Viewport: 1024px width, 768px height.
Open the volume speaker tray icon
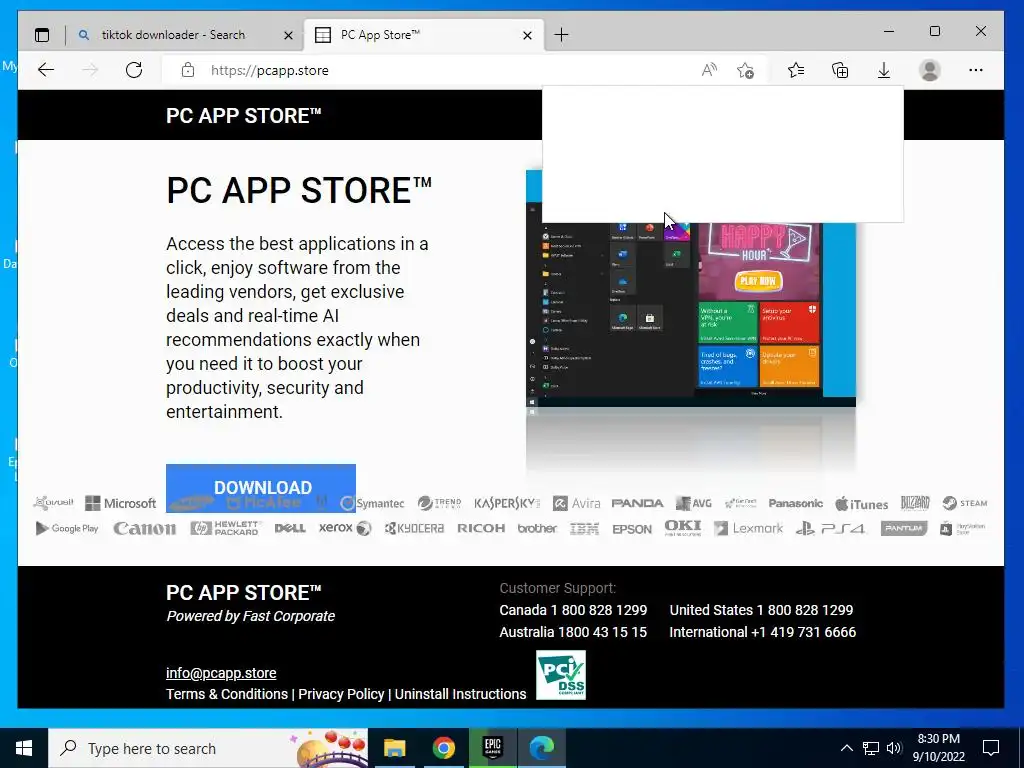pos(894,748)
